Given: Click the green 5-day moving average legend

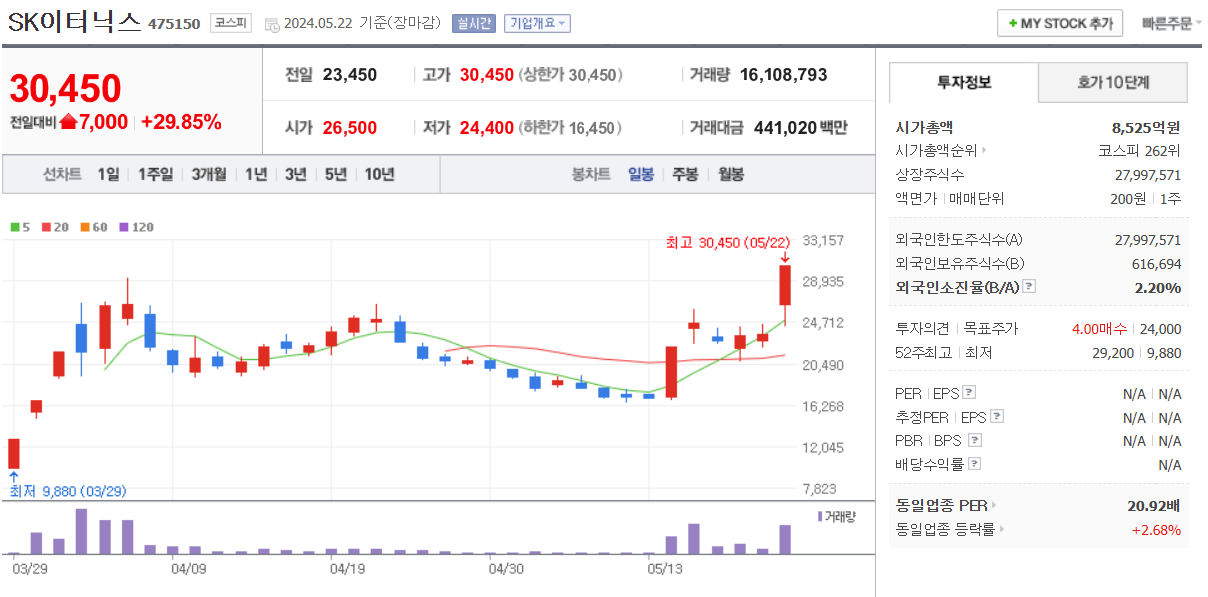Looking at the screenshot, I should (20, 227).
